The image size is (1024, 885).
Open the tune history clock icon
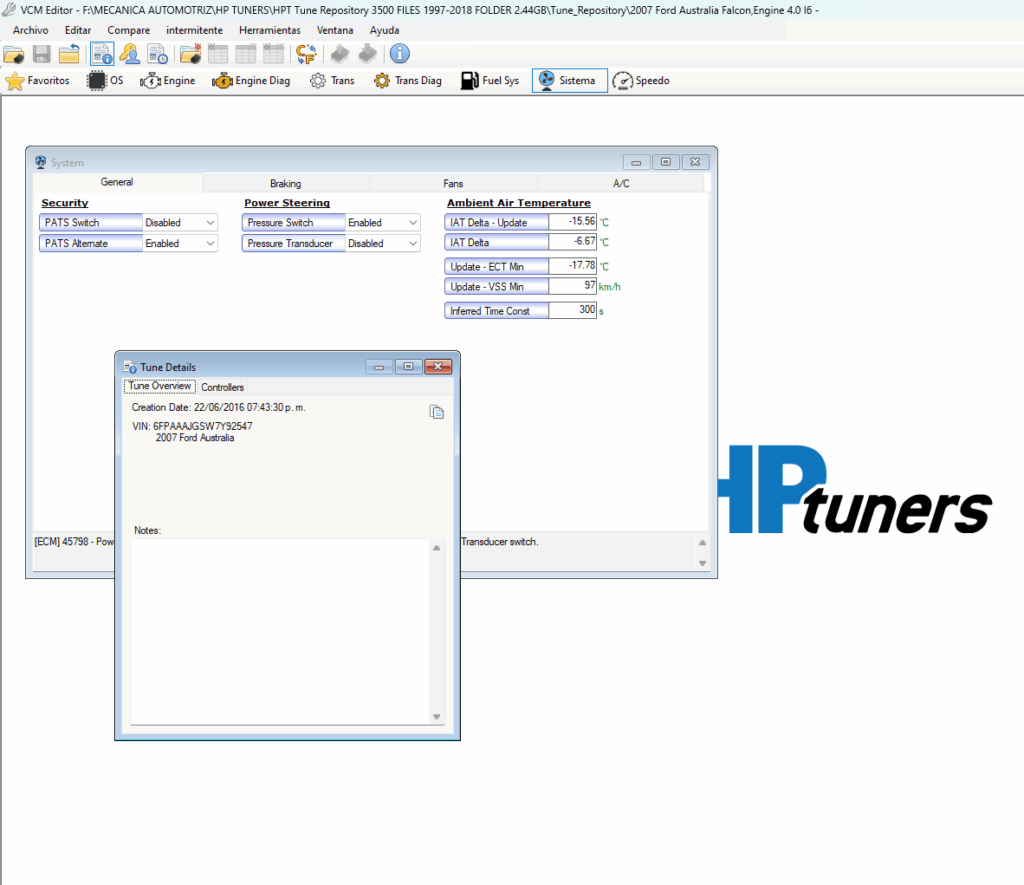click(x=157, y=54)
